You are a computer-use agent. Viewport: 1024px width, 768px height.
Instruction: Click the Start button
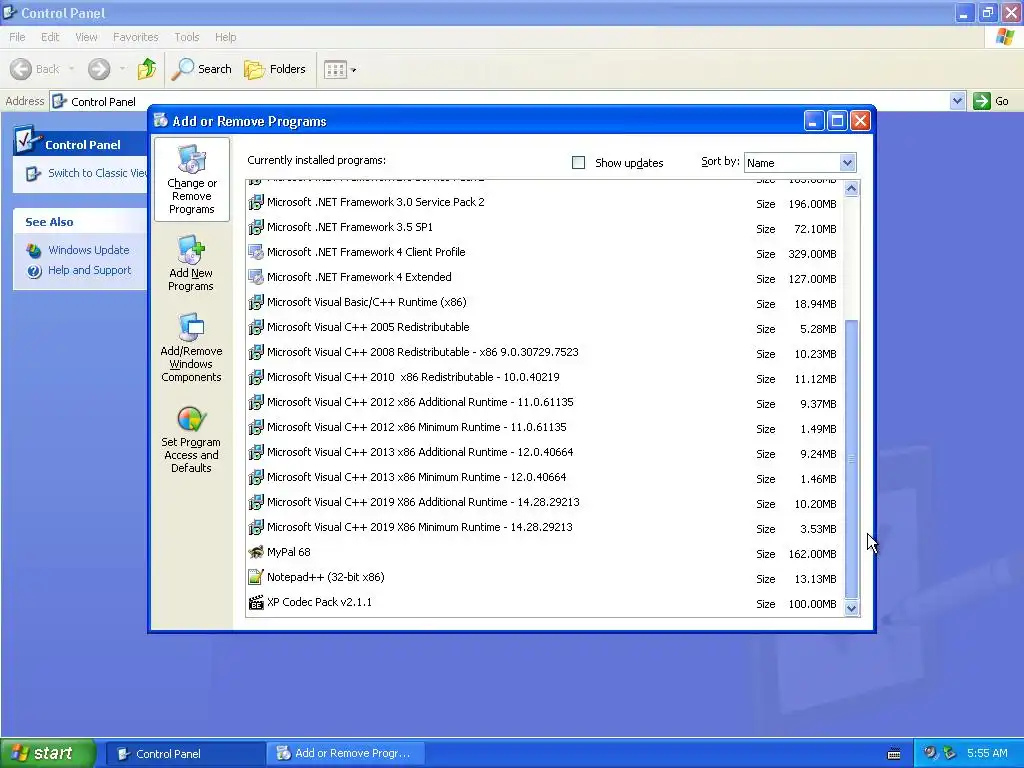[48, 753]
